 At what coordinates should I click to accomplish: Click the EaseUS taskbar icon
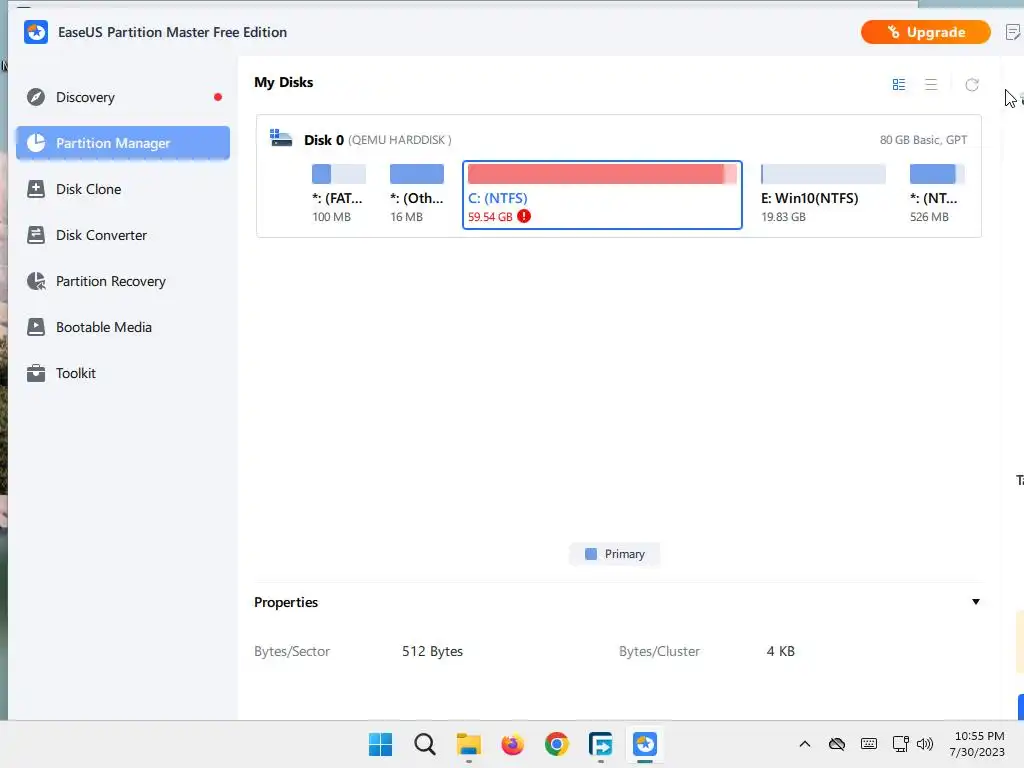pyautogui.click(x=645, y=744)
